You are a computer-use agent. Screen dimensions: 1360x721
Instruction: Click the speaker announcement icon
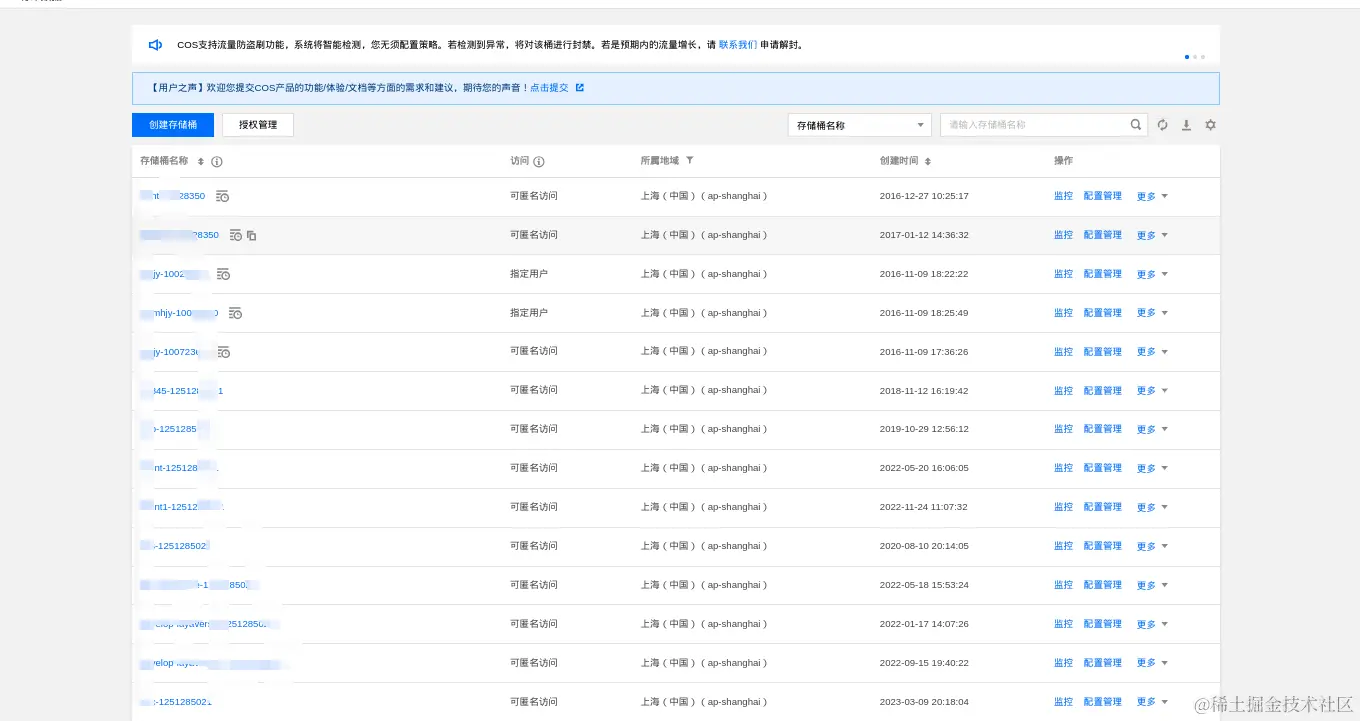[x=155, y=45]
